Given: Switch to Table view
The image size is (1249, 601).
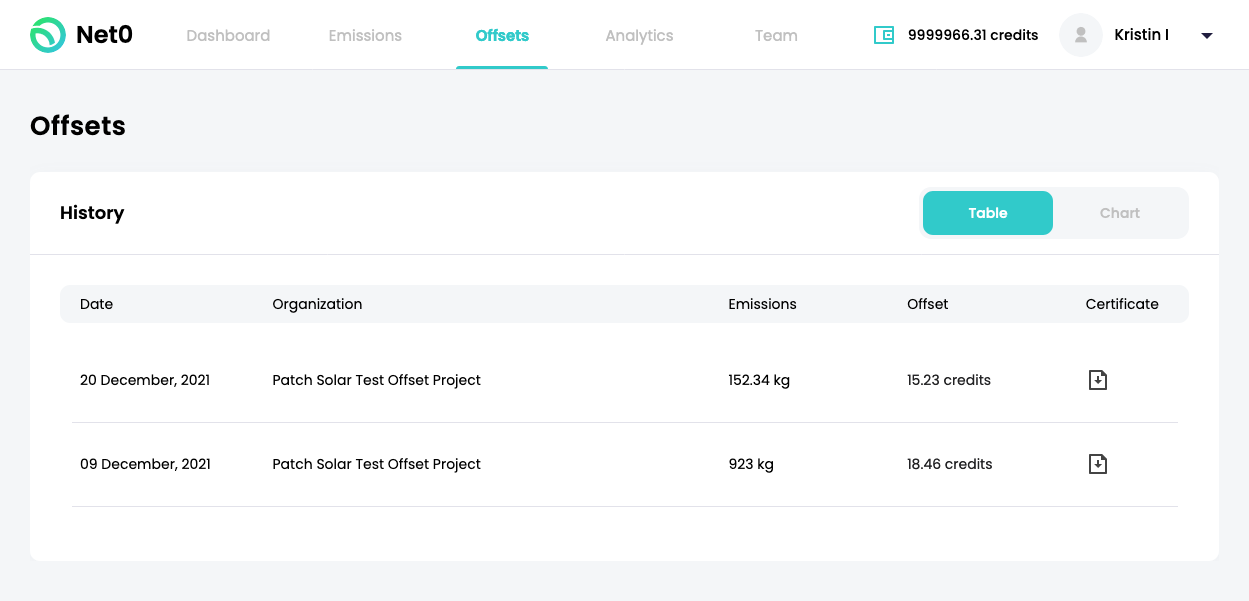Looking at the screenshot, I should pyautogui.click(x=987, y=213).
